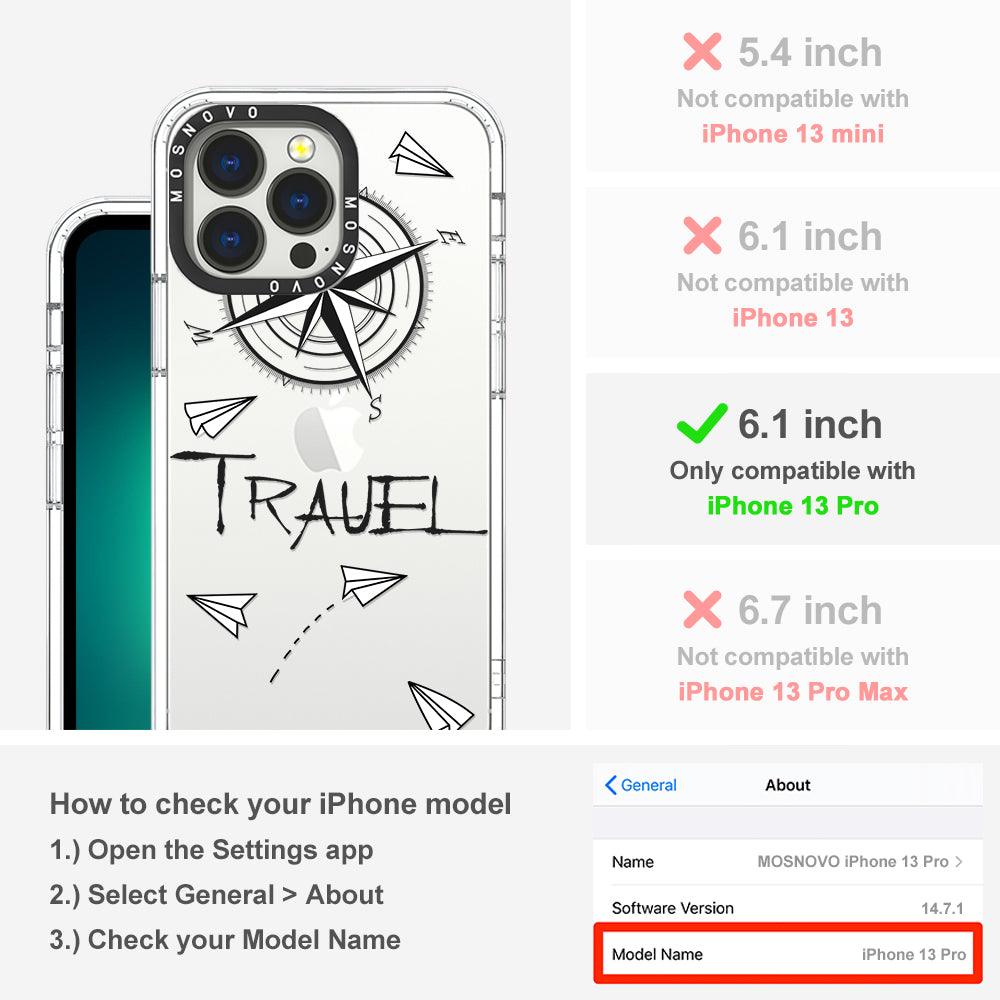Image resolution: width=1000 pixels, height=1000 pixels.
Task: Select the Software Version row
Action: (788, 908)
